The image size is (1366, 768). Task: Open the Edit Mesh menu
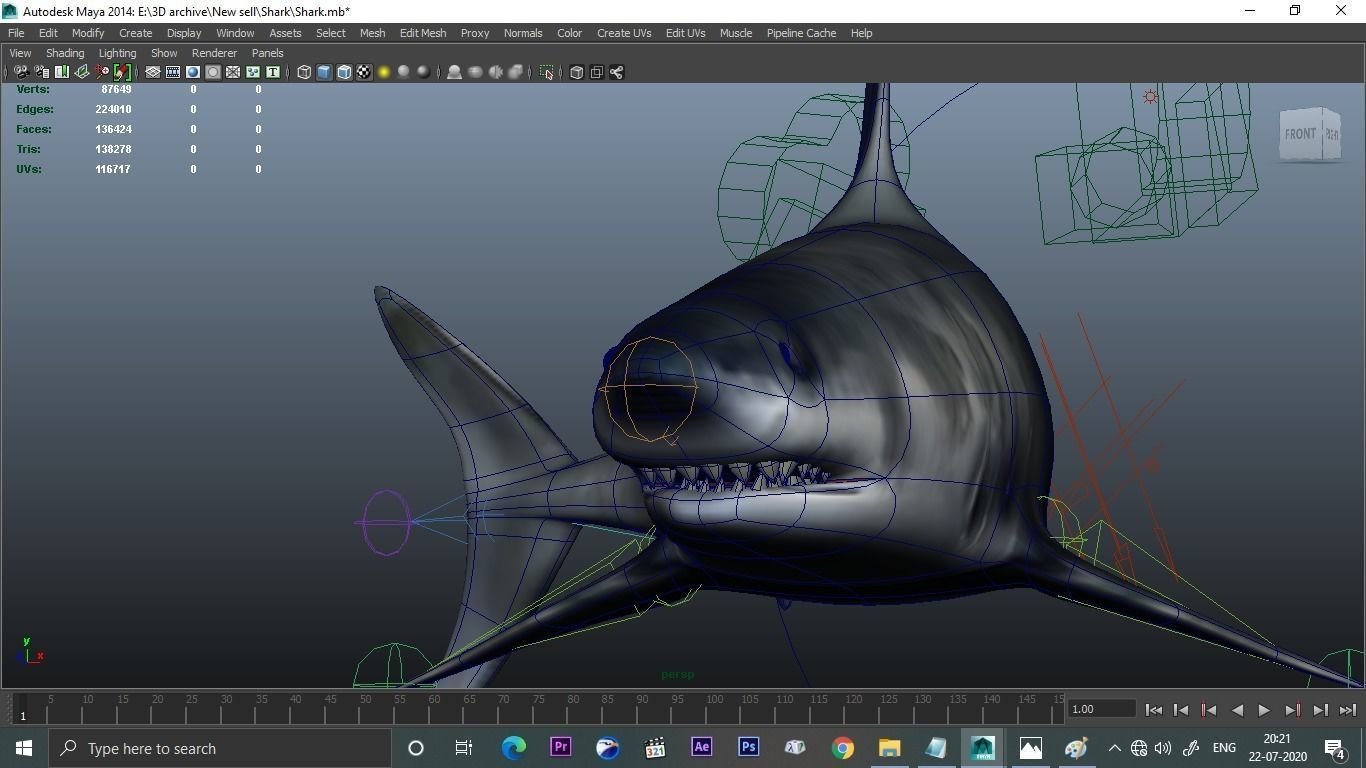(423, 33)
